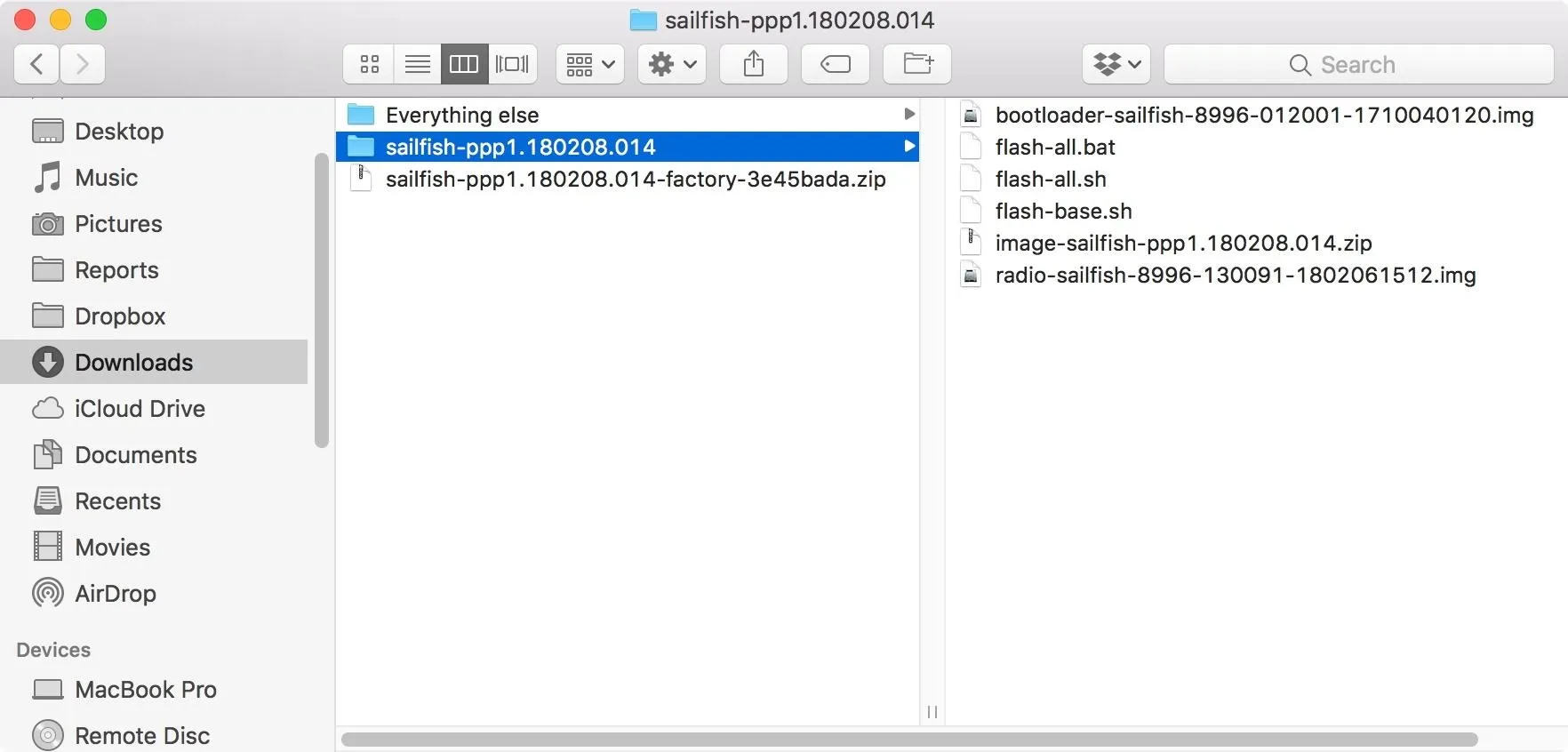Open the Dropbox toolbar dropdown
The height and width of the screenshot is (752, 1568).
(1116, 64)
